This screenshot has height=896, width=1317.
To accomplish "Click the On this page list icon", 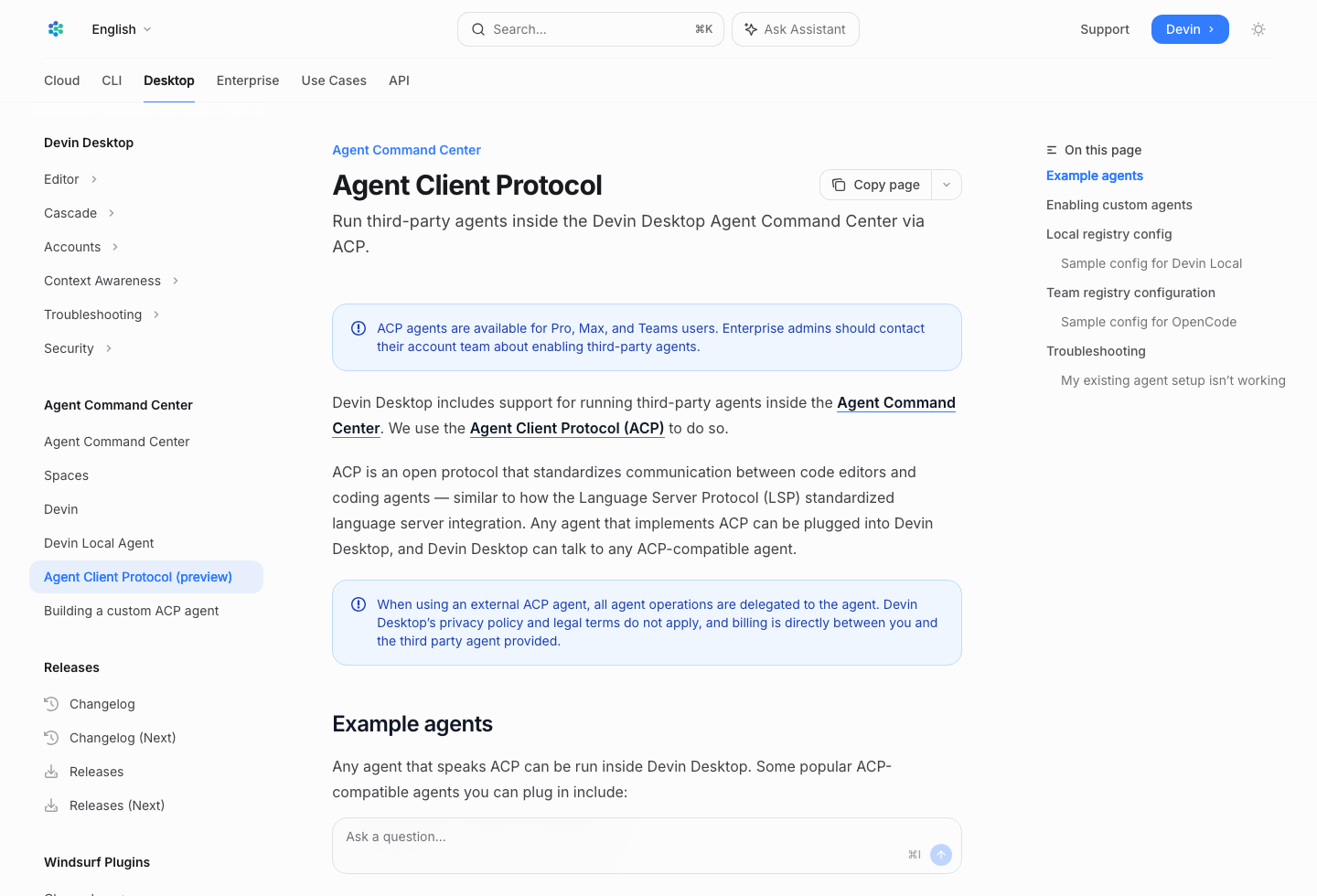I will click(x=1052, y=150).
